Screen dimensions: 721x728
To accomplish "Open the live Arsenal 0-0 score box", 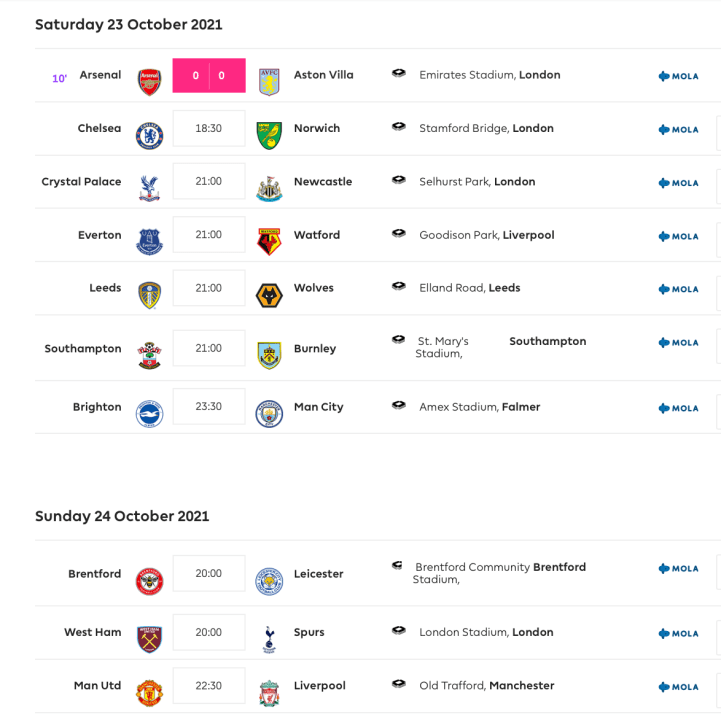I will coord(209,76).
